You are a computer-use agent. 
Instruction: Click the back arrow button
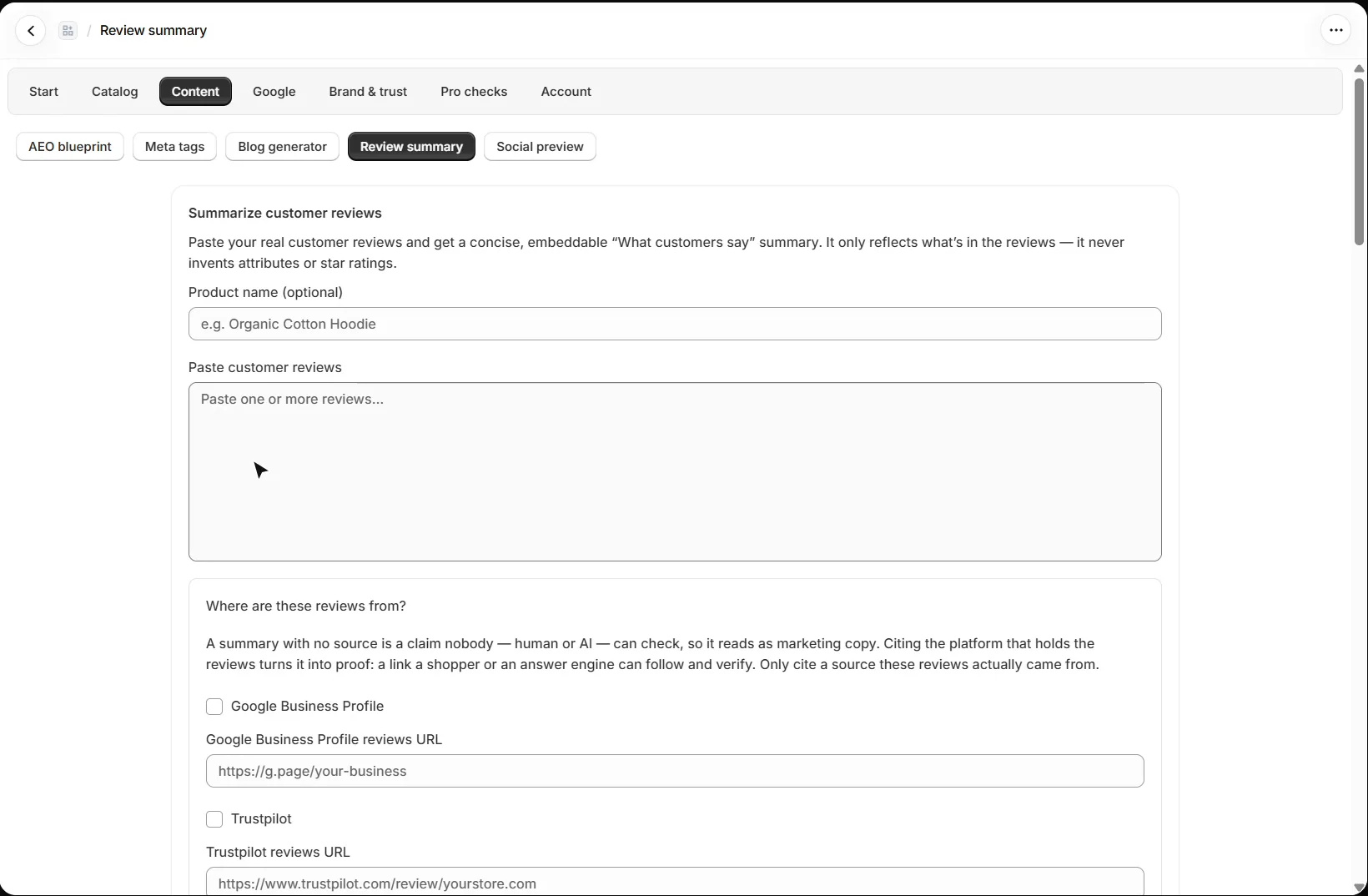click(x=31, y=31)
